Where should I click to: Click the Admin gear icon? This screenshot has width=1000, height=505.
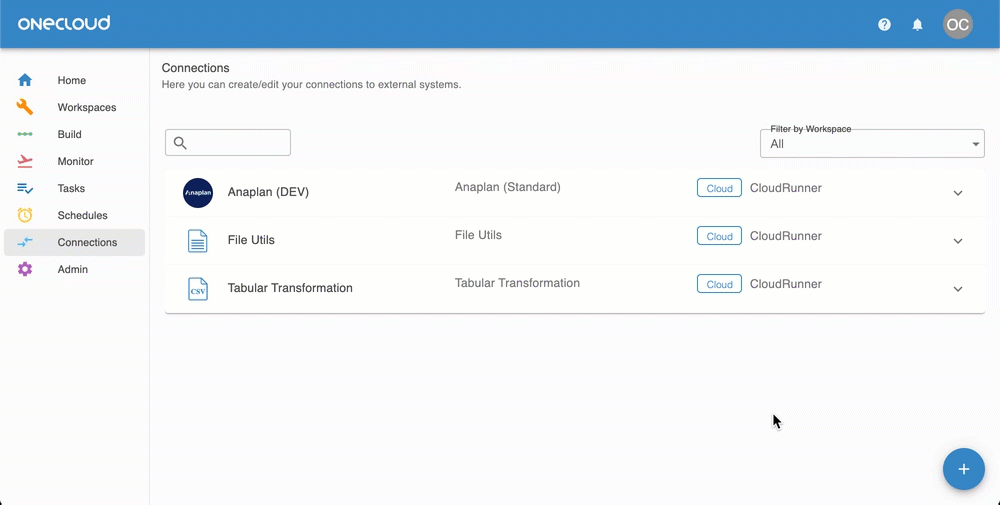point(25,269)
